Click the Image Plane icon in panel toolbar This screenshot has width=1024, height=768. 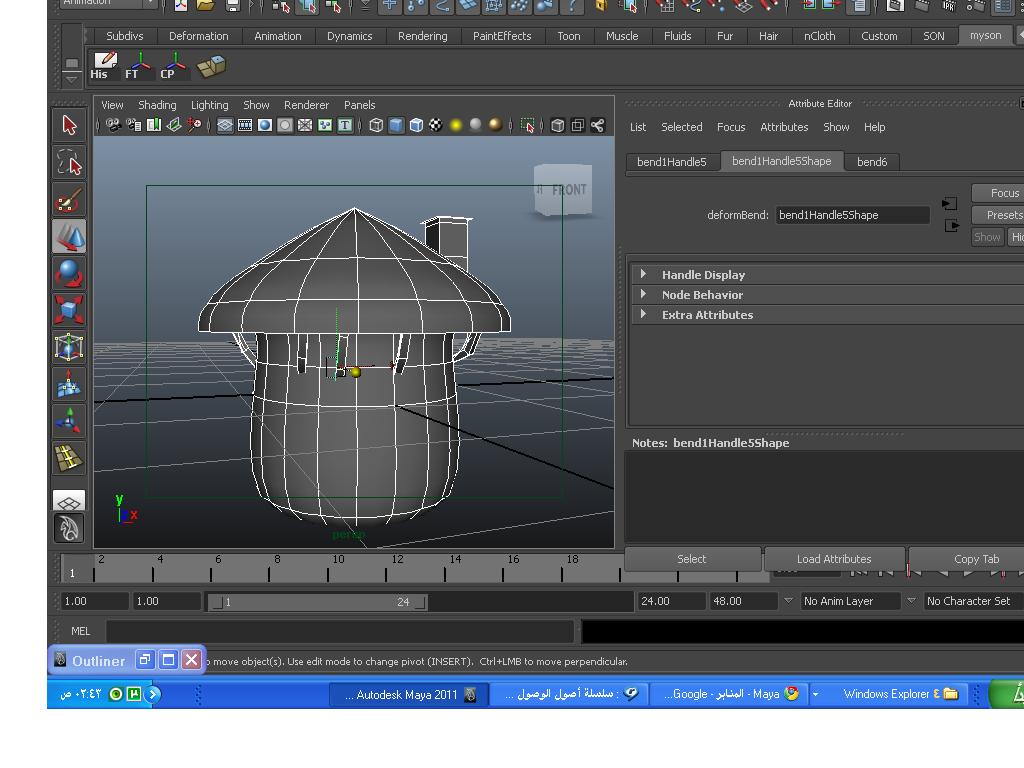(174, 125)
